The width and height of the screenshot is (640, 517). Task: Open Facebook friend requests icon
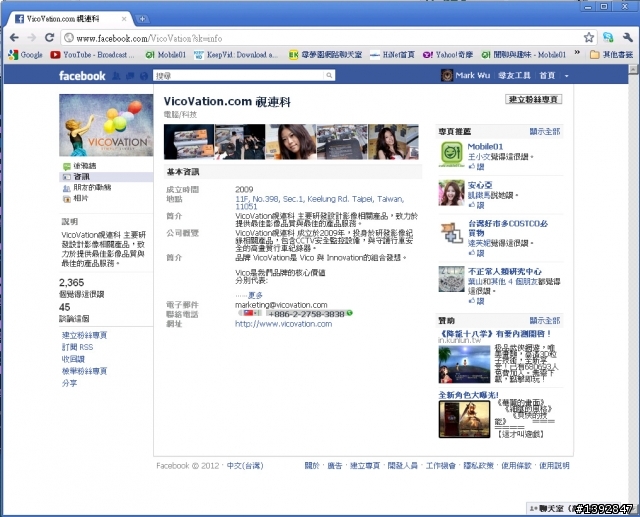coord(116,76)
